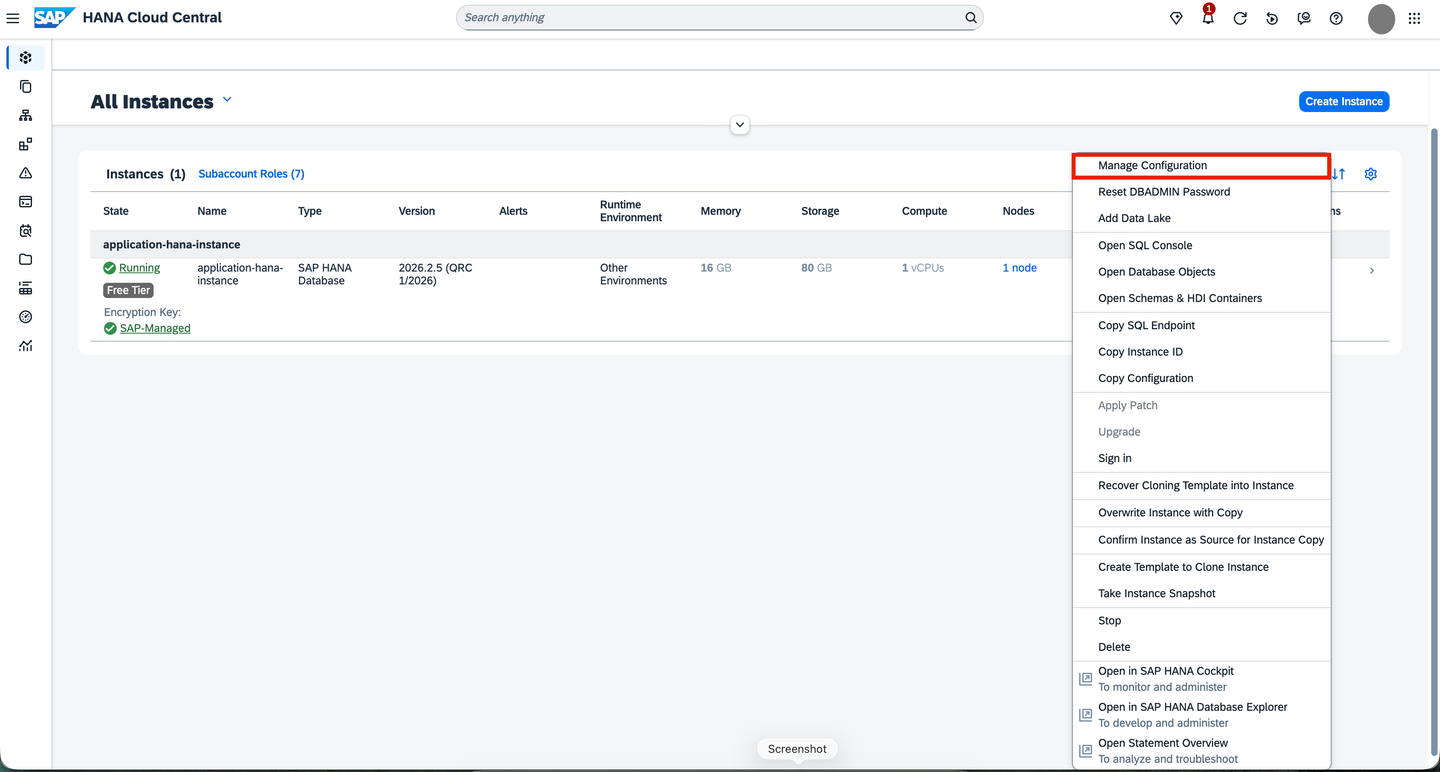Select Open in SAP HANA Database Explorer
The height and width of the screenshot is (772, 1440).
pos(1201,715)
